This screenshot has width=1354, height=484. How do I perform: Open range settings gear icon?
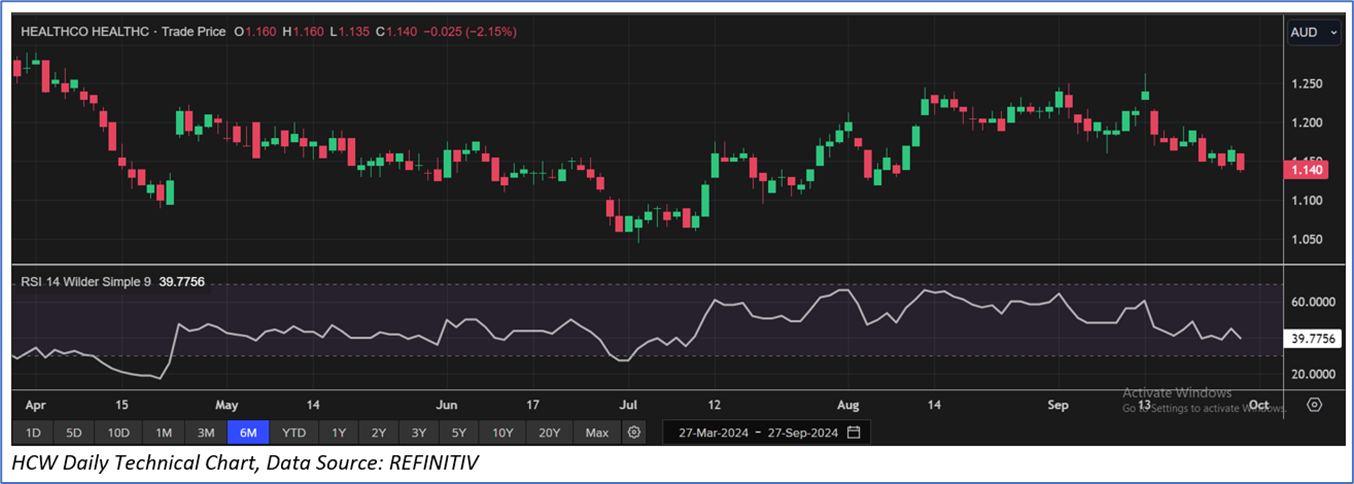[633, 433]
